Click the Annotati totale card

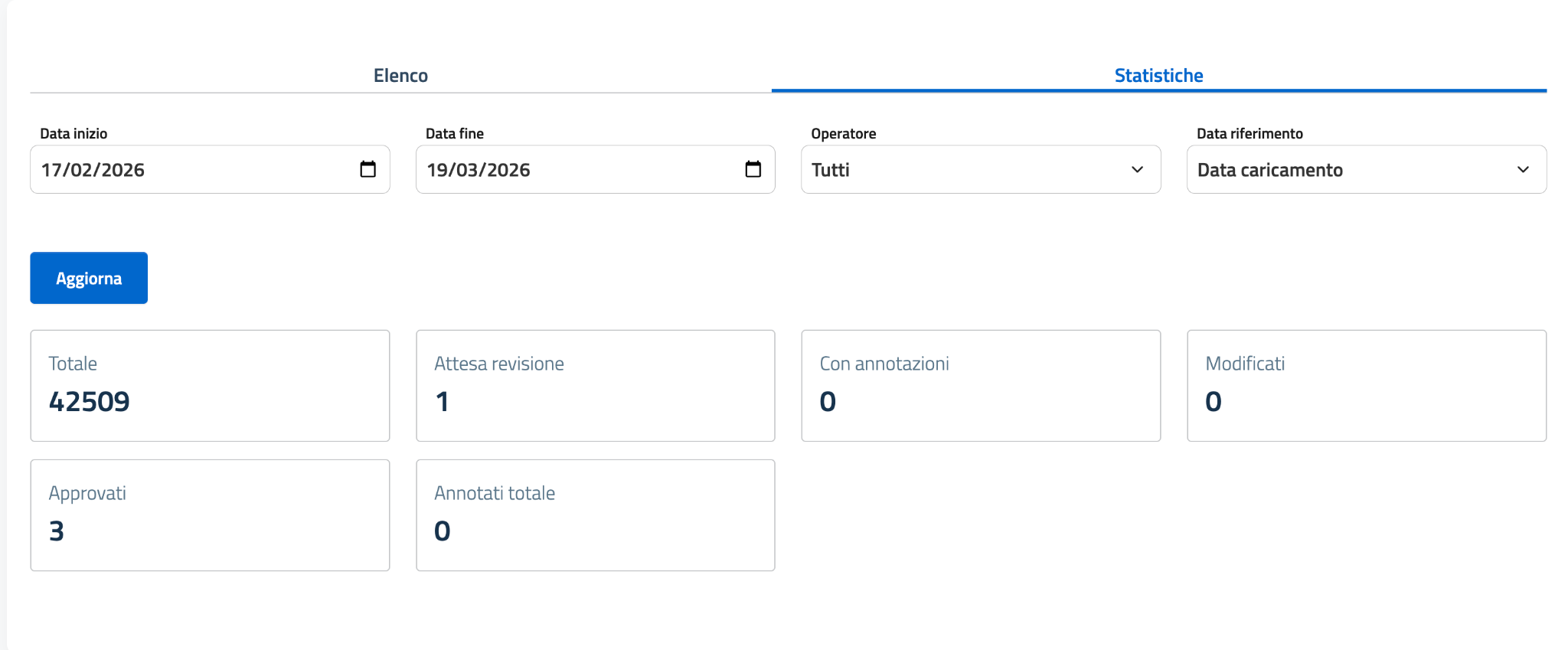click(595, 514)
